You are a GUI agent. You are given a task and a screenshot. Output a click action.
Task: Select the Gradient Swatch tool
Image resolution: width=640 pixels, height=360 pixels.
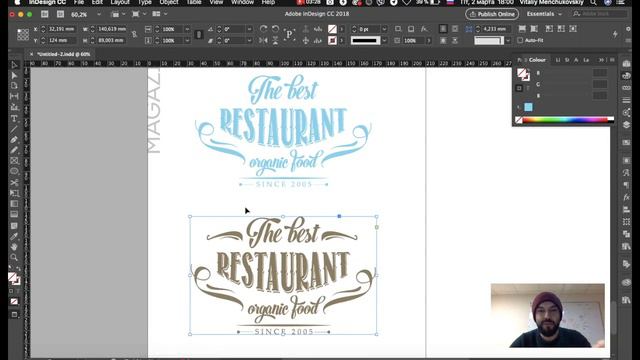[14, 204]
